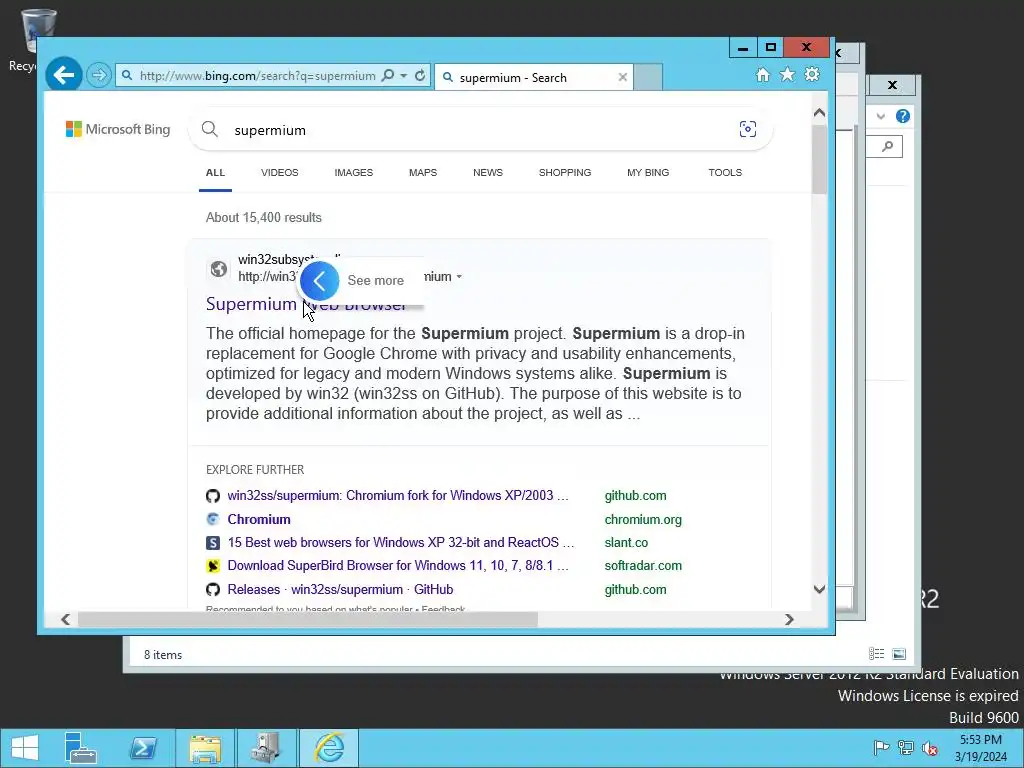The height and width of the screenshot is (768, 1024).
Task: Open 'Releases · win32ss/supermium · GitHub' link
Action: point(340,589)
